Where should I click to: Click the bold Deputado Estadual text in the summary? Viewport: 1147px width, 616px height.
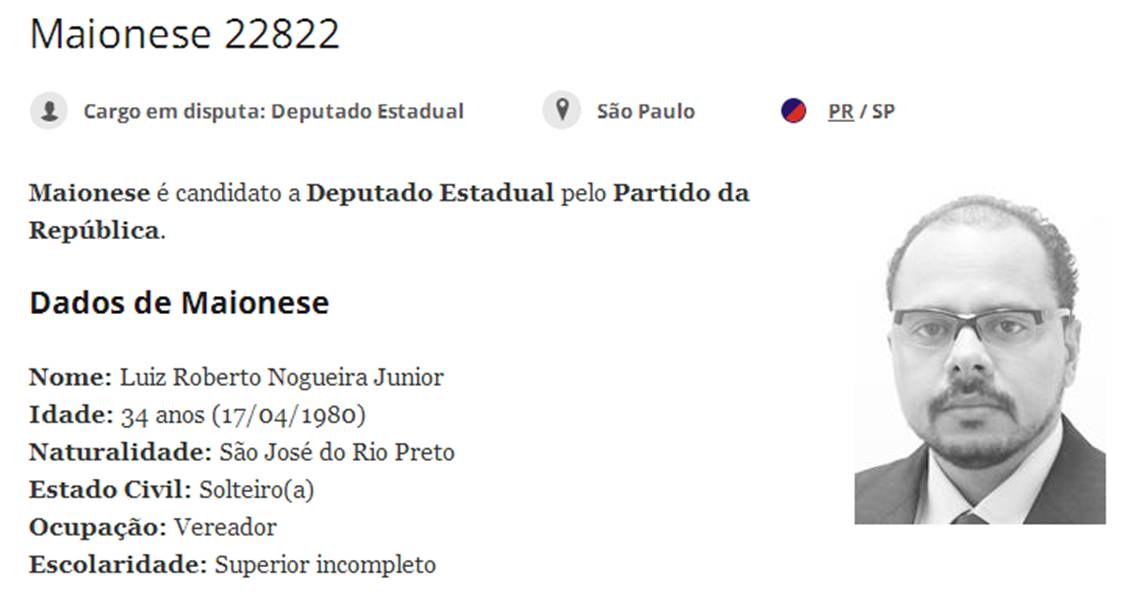pos(429,193)
